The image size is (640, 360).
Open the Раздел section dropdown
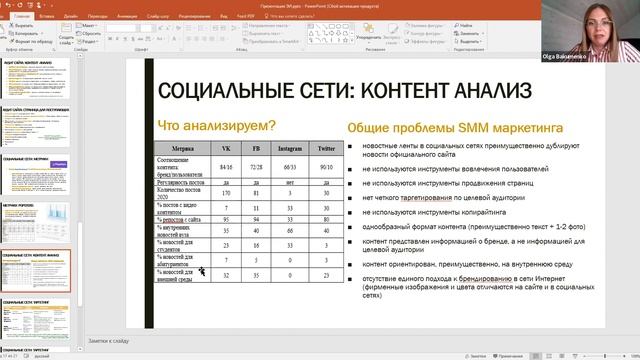pos(87,41)
